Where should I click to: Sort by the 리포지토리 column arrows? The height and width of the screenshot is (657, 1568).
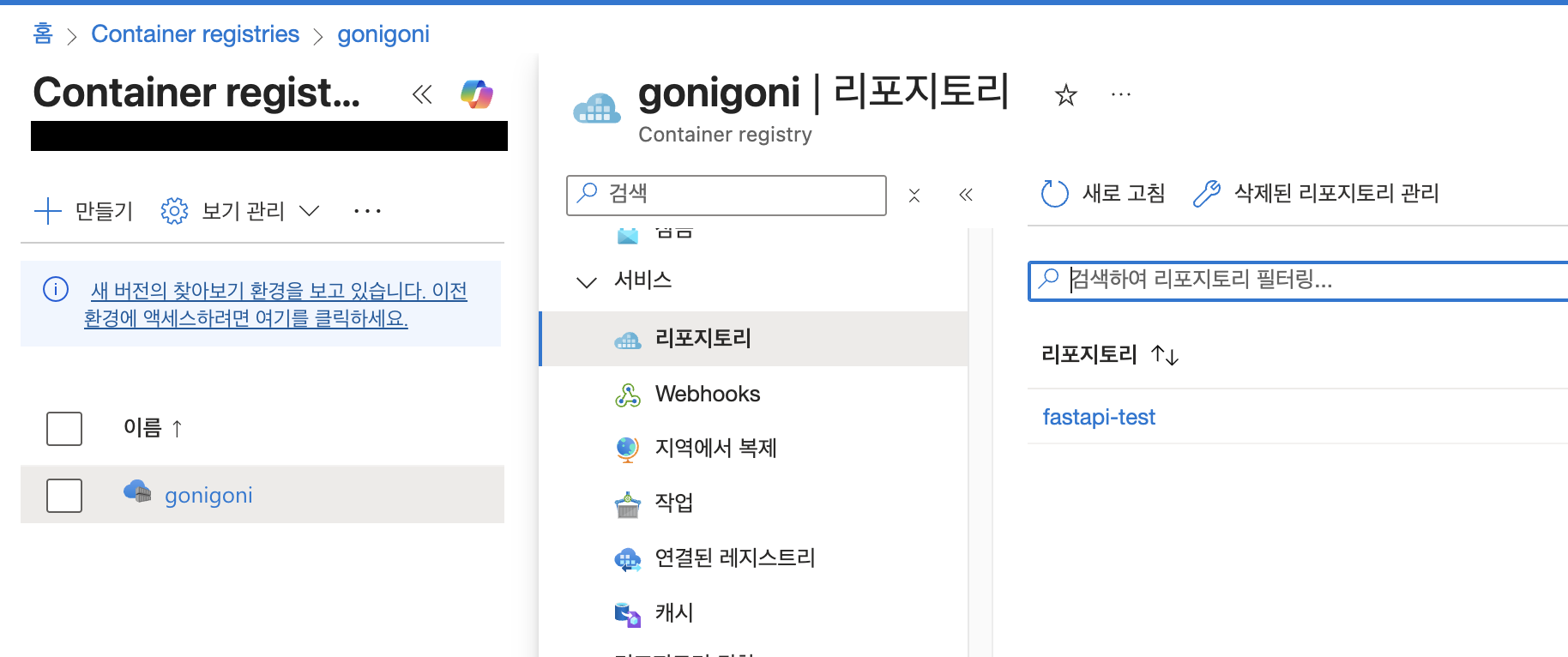[x=1165, y=354]
